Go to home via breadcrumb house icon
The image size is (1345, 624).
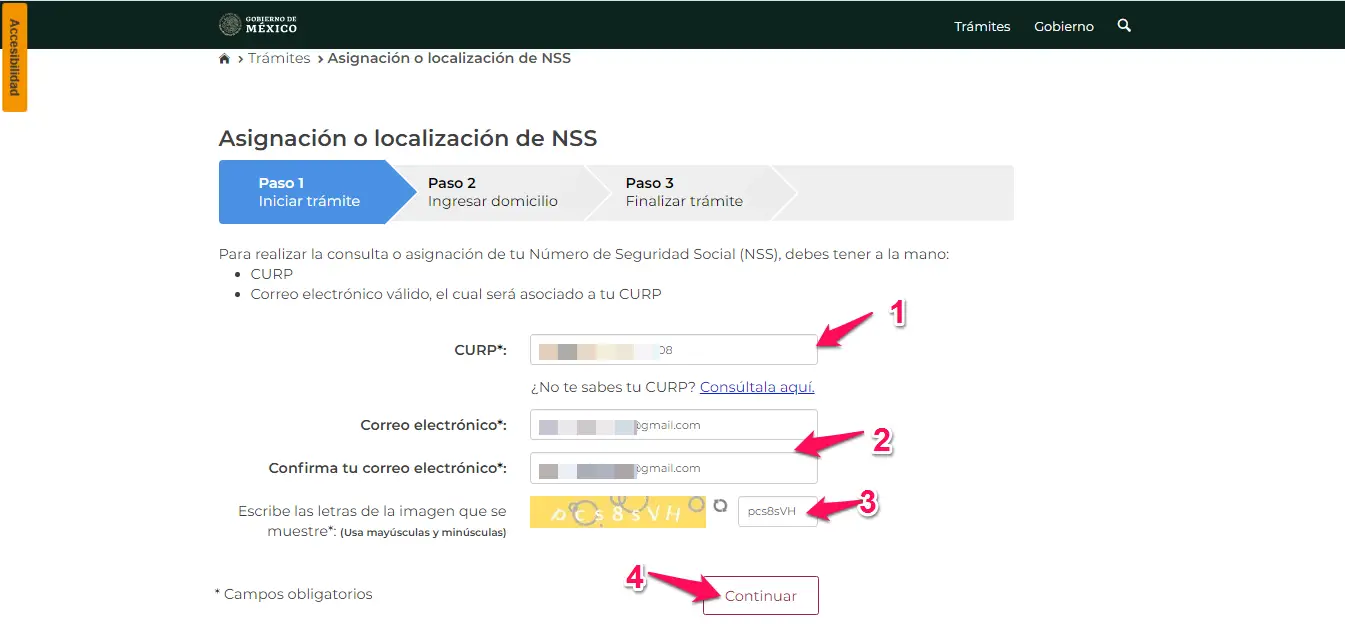[224, 59]
